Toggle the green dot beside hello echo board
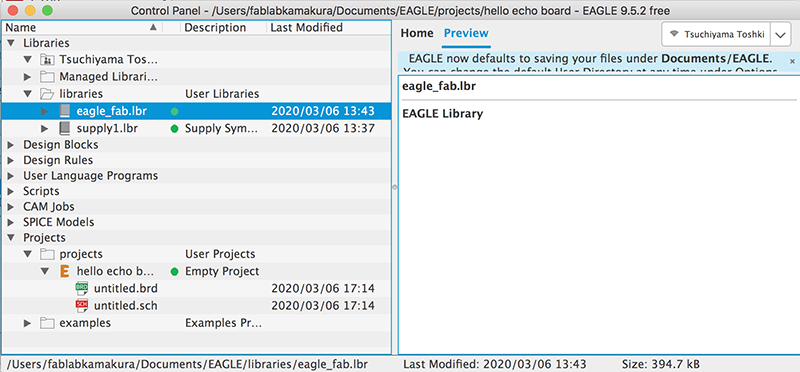 click(174, 271)
